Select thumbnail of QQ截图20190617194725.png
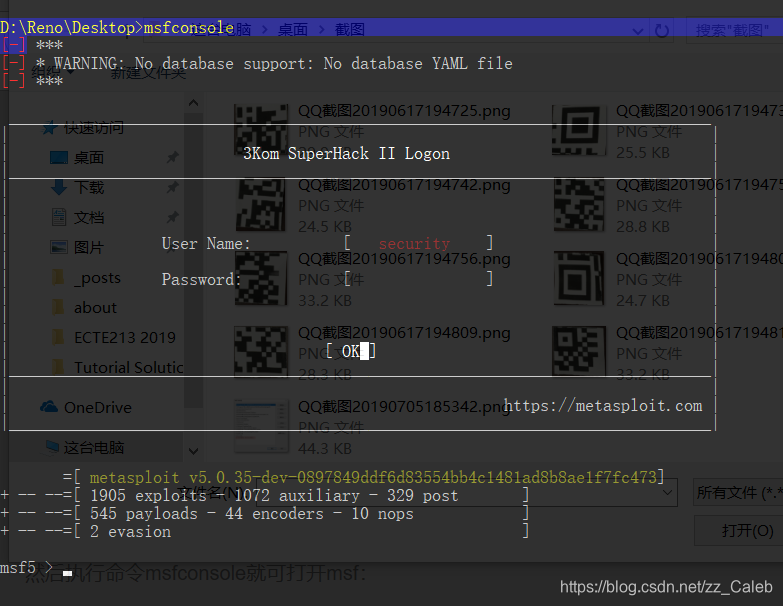Viewport: 783px width, 606px height. (x=261, y=130)
